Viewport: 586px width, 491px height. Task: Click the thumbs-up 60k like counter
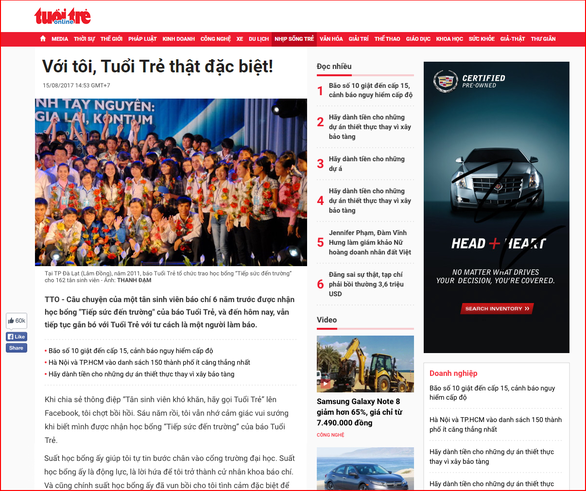point(16,321)
